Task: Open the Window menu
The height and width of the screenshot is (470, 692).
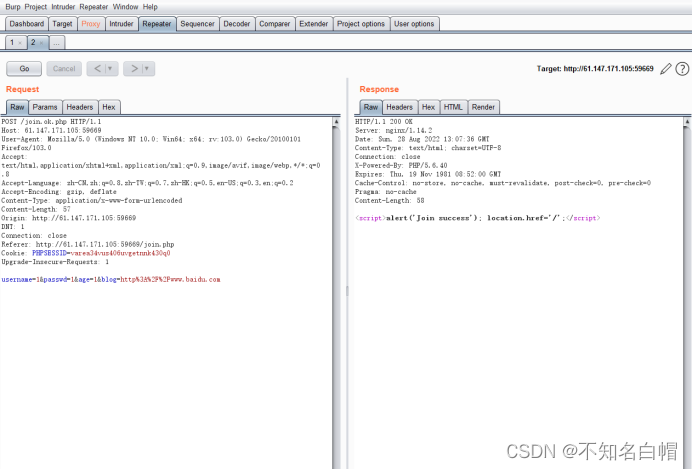Action: [125, 7]
